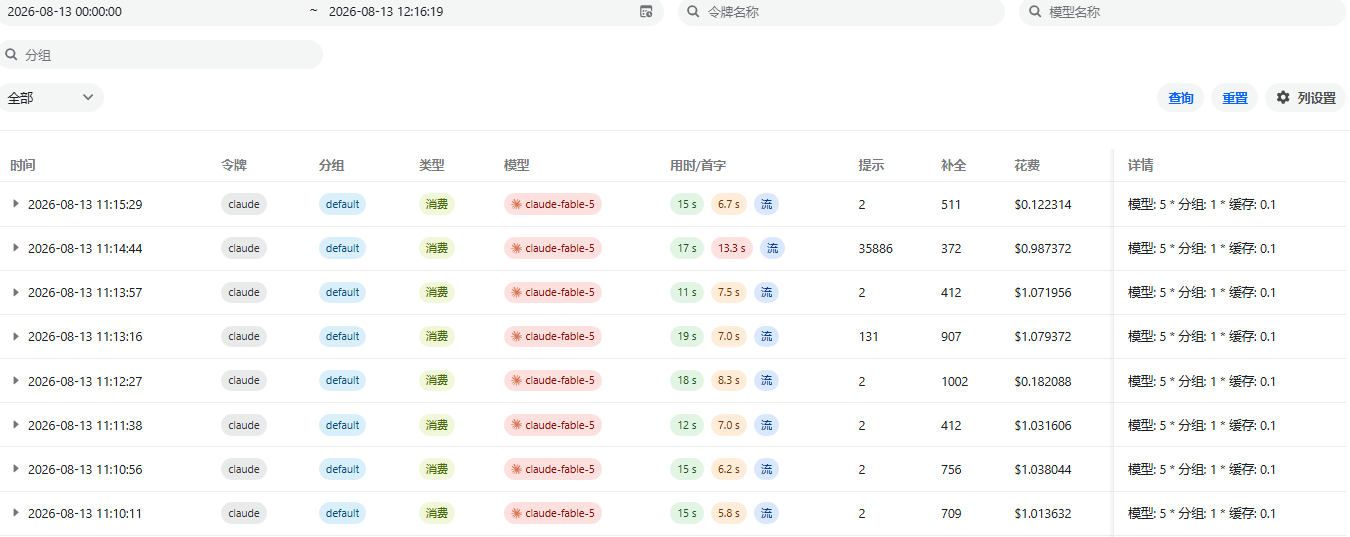Click the 重置 reset button

point(1235,98)
